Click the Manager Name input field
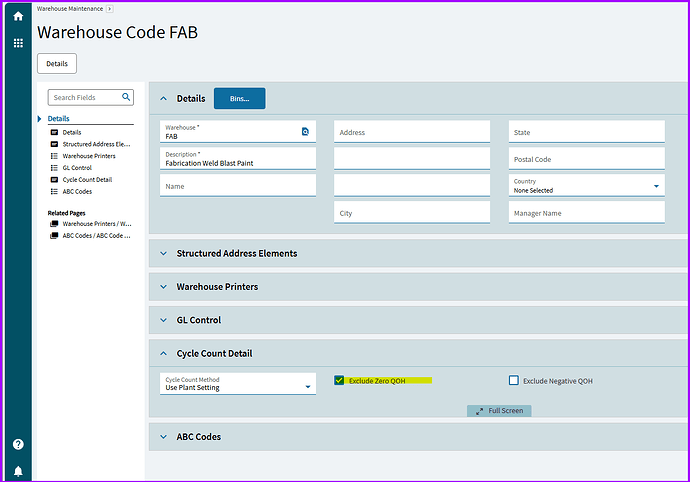The width and height of the screenshot is (690, 482). pos(587,213)
